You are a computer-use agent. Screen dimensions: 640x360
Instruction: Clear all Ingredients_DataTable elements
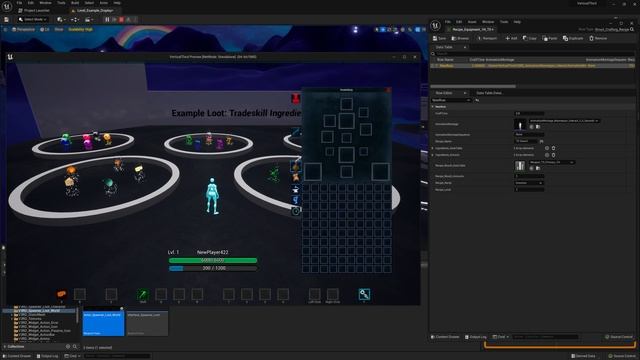coord(553,148)
